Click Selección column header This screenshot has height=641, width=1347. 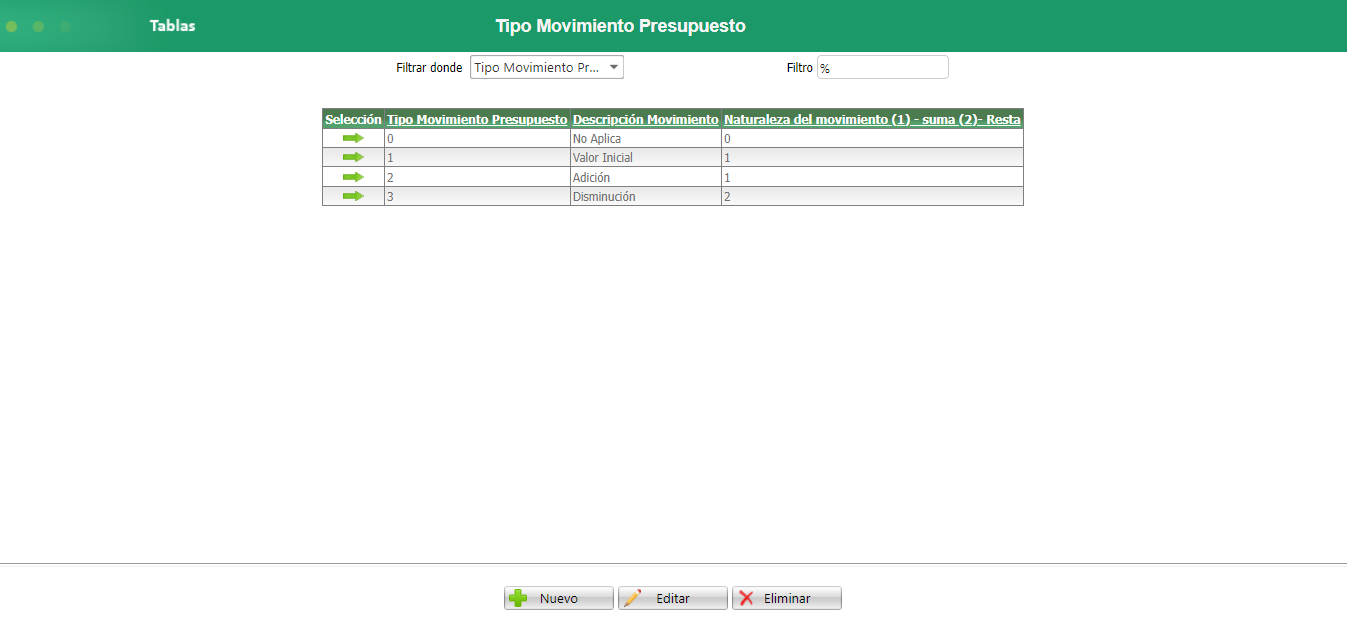(353, 119)
